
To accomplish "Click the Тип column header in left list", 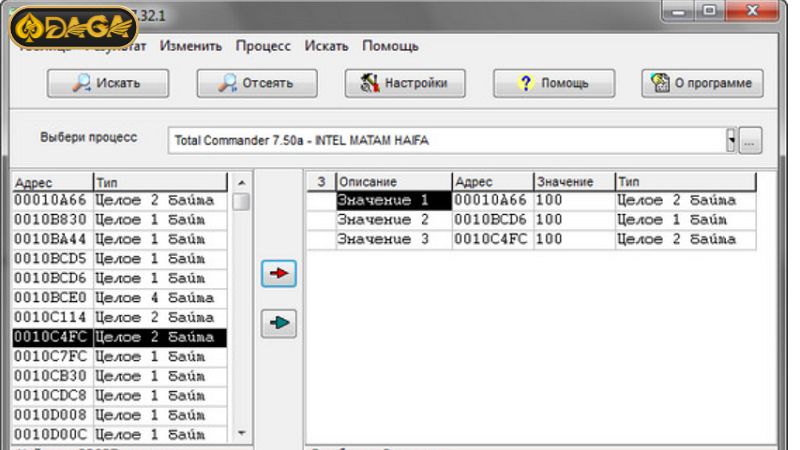I will coord(160,182).
